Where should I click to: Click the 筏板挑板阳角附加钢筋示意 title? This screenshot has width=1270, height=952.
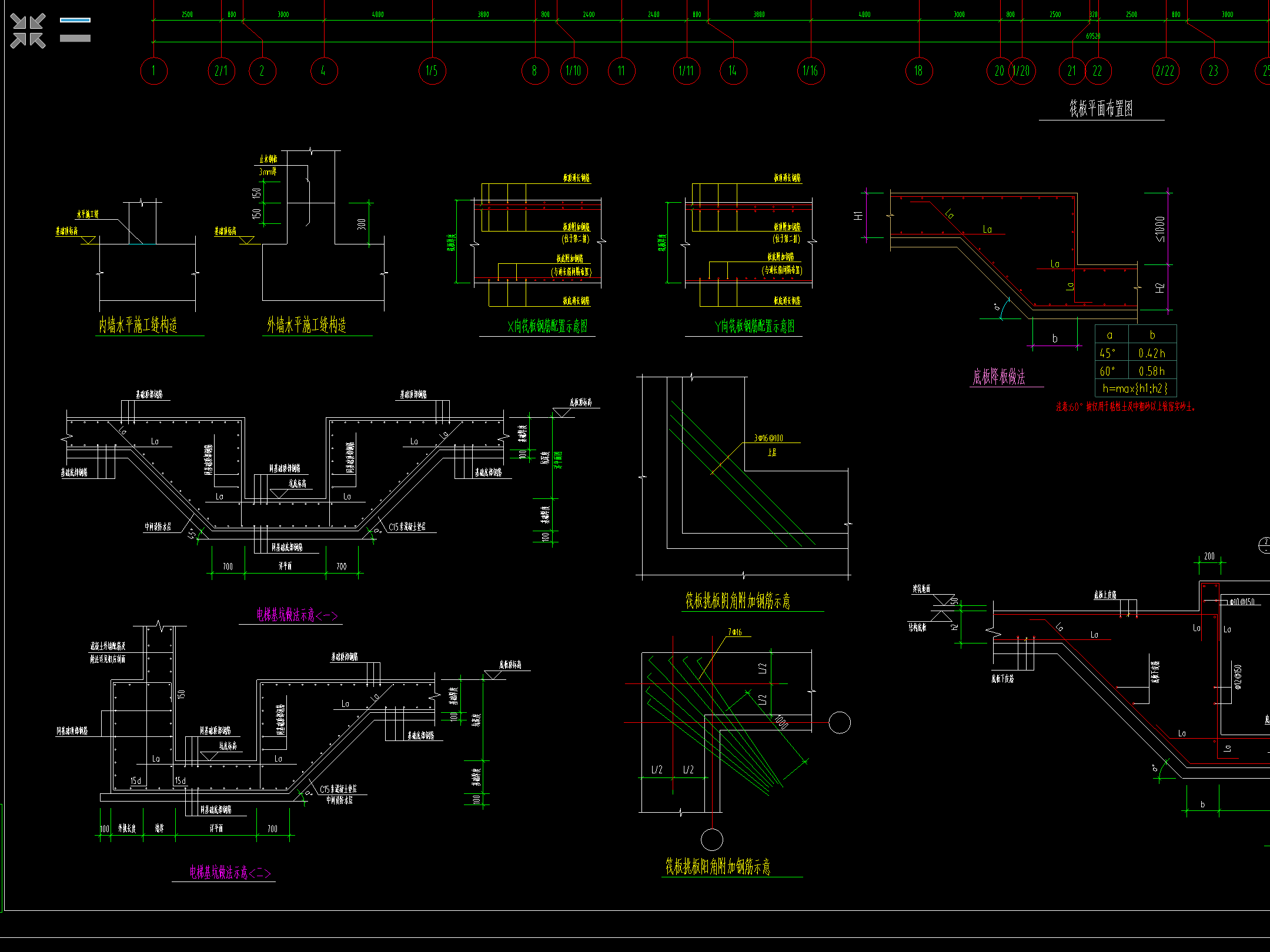click(718, 866)
